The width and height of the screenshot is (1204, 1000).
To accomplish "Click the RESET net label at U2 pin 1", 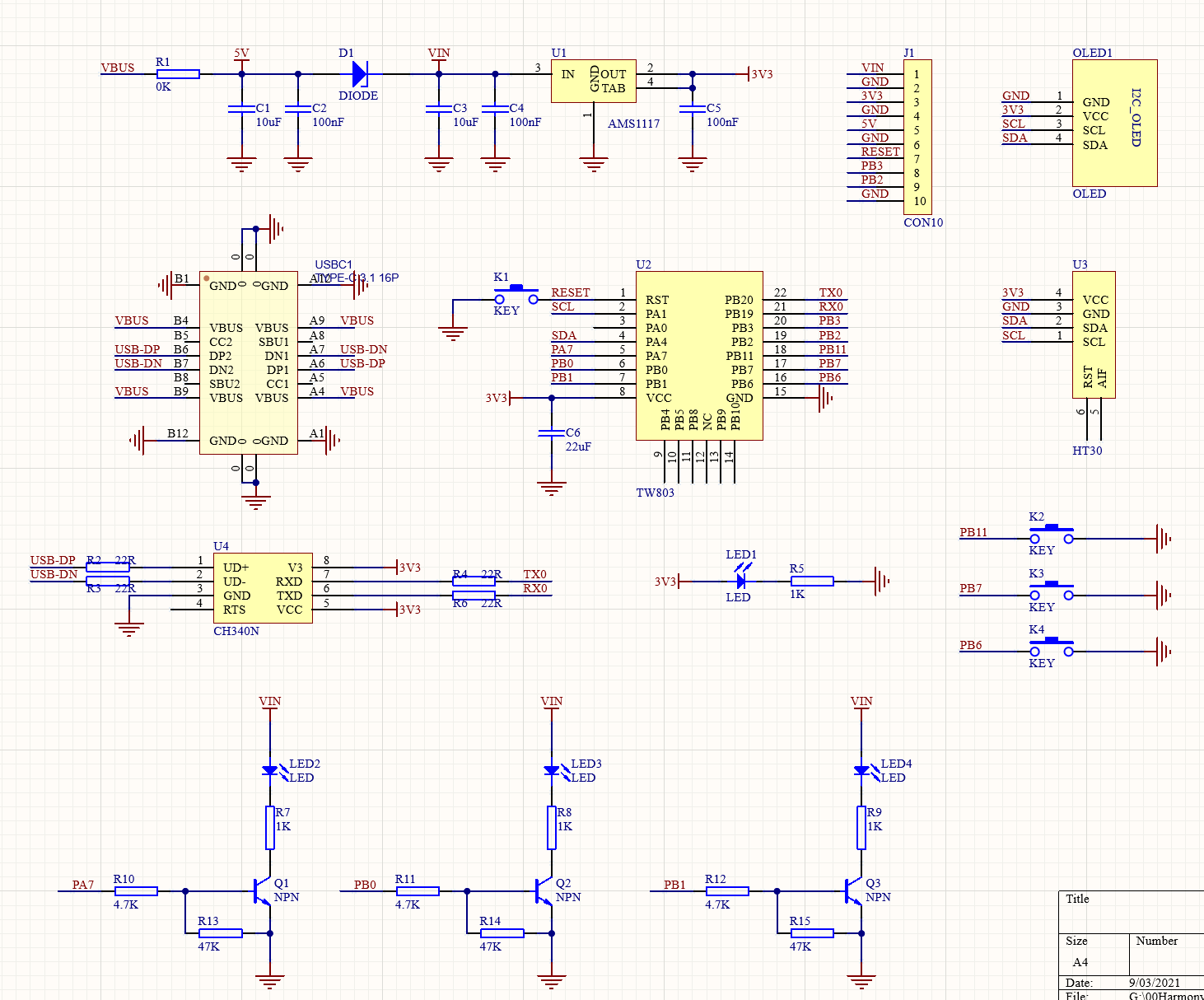I will point(571,292).
